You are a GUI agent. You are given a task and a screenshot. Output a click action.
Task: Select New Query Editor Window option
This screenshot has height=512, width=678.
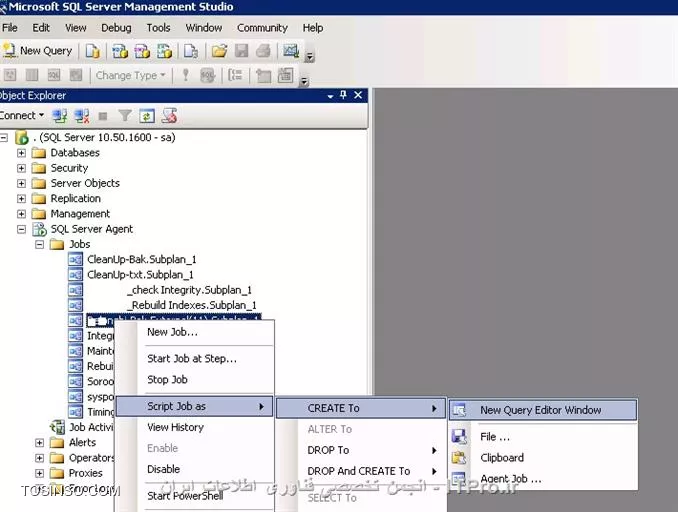point(543,410)
